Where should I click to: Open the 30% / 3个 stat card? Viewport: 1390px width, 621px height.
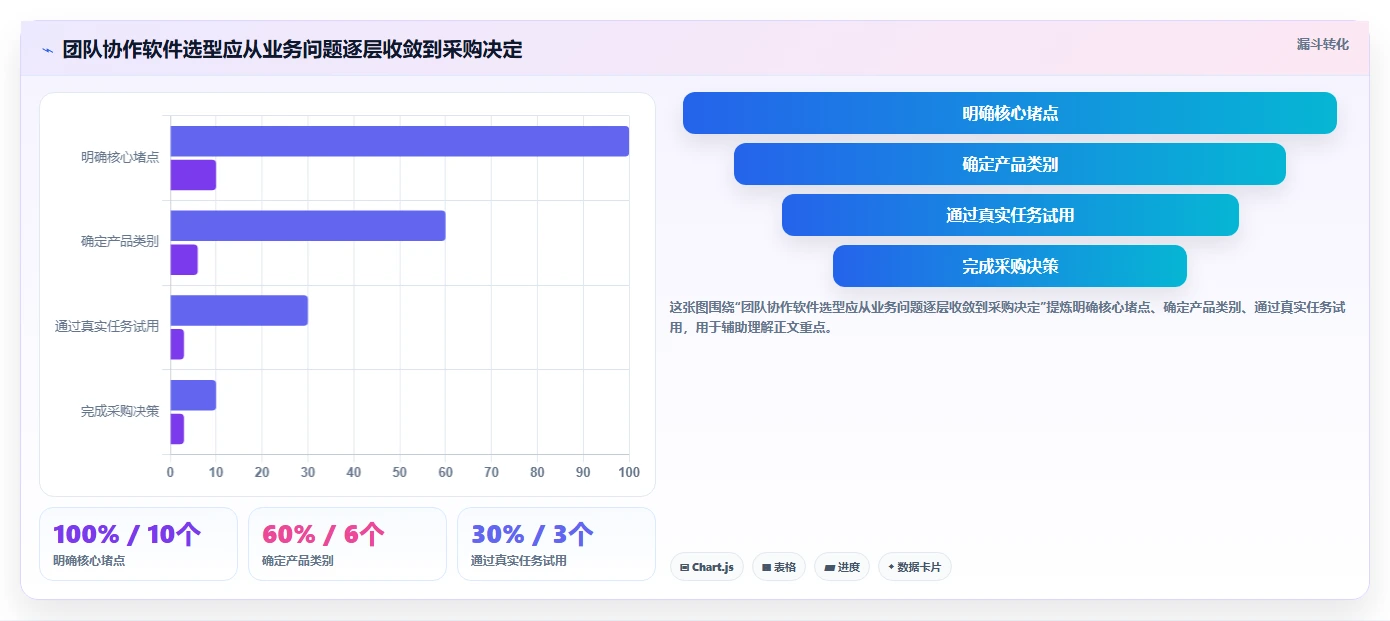(556, 544)
